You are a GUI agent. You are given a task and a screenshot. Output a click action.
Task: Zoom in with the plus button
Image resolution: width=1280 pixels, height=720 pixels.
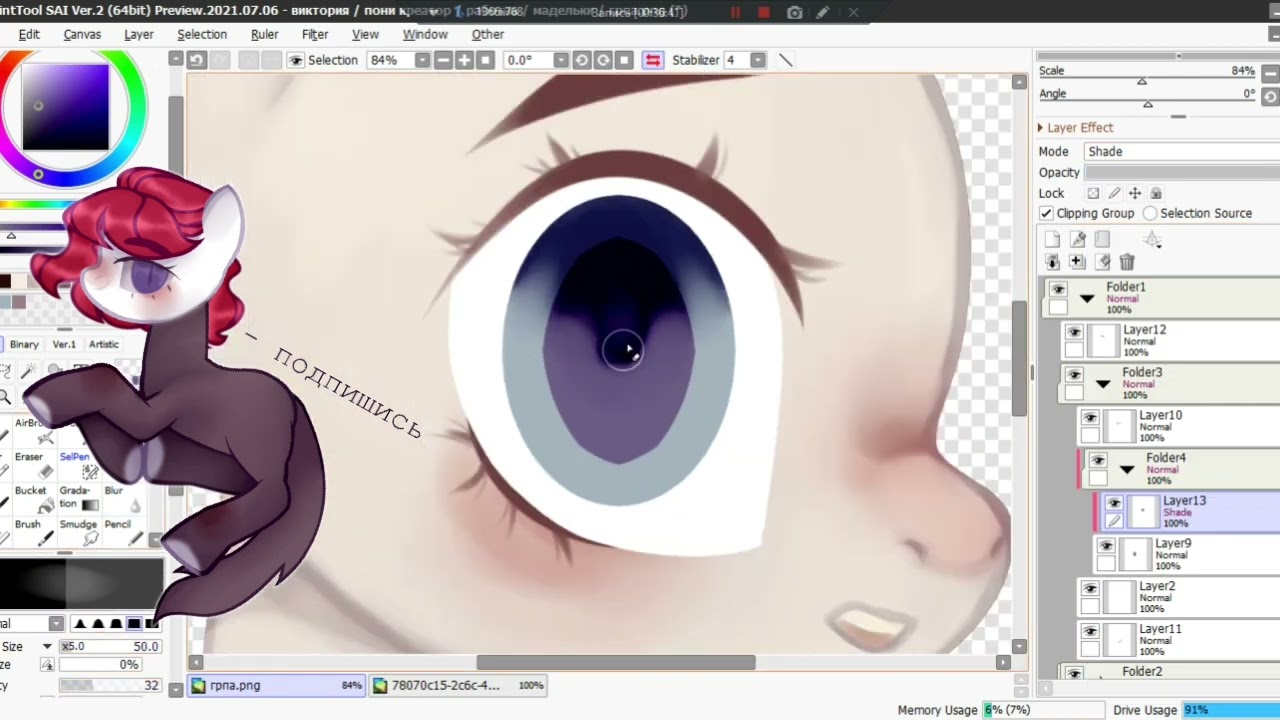(x=465, y=60)
